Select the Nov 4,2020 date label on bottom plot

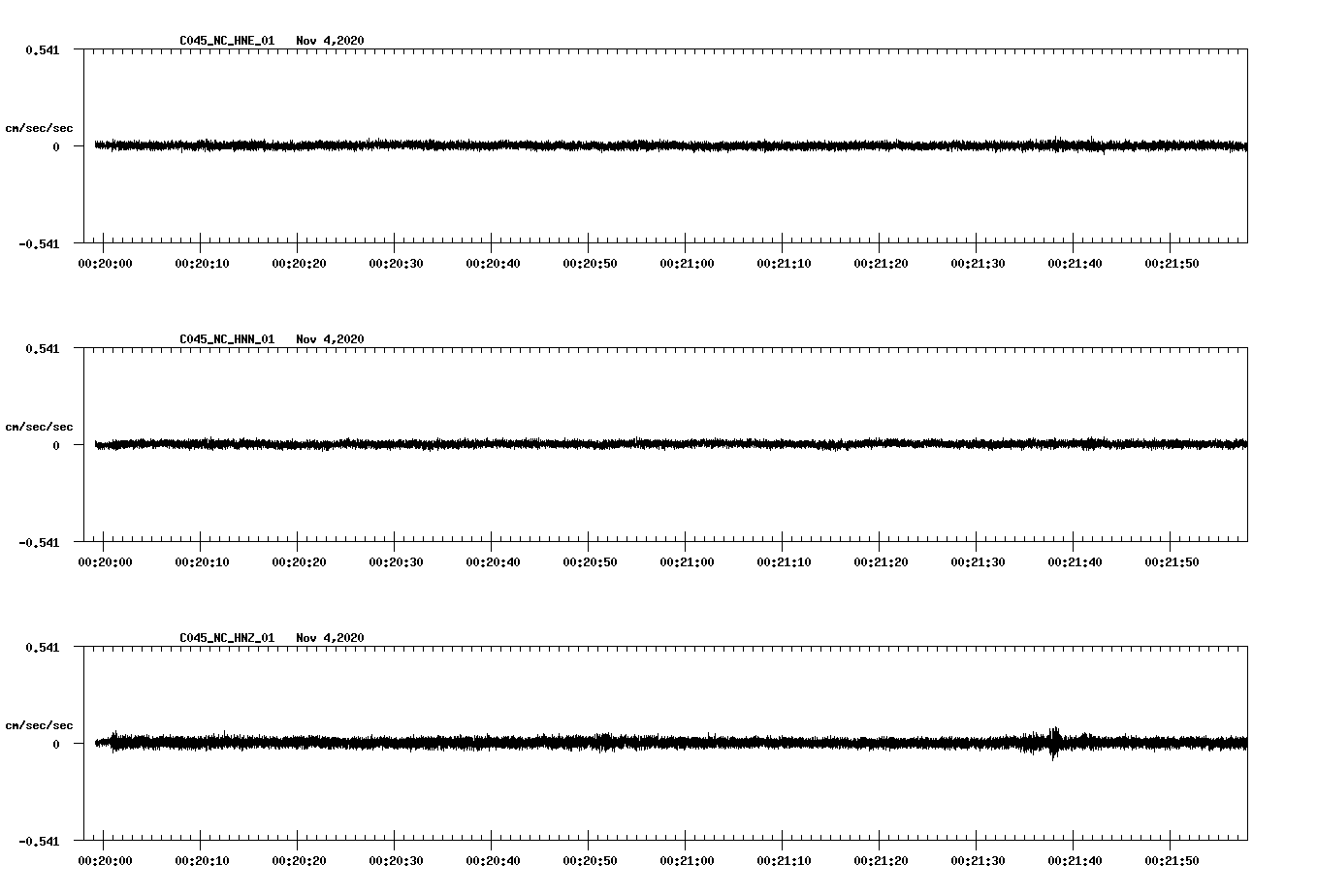(x=331, y=638)
